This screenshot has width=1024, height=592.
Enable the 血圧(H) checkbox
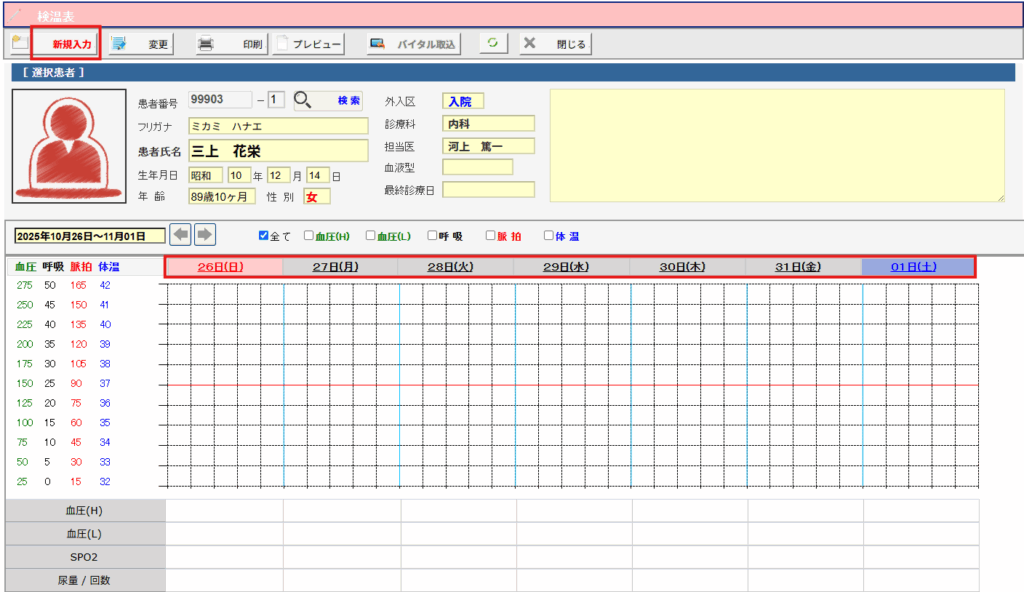pyautogui.click(x=310, y=236)
